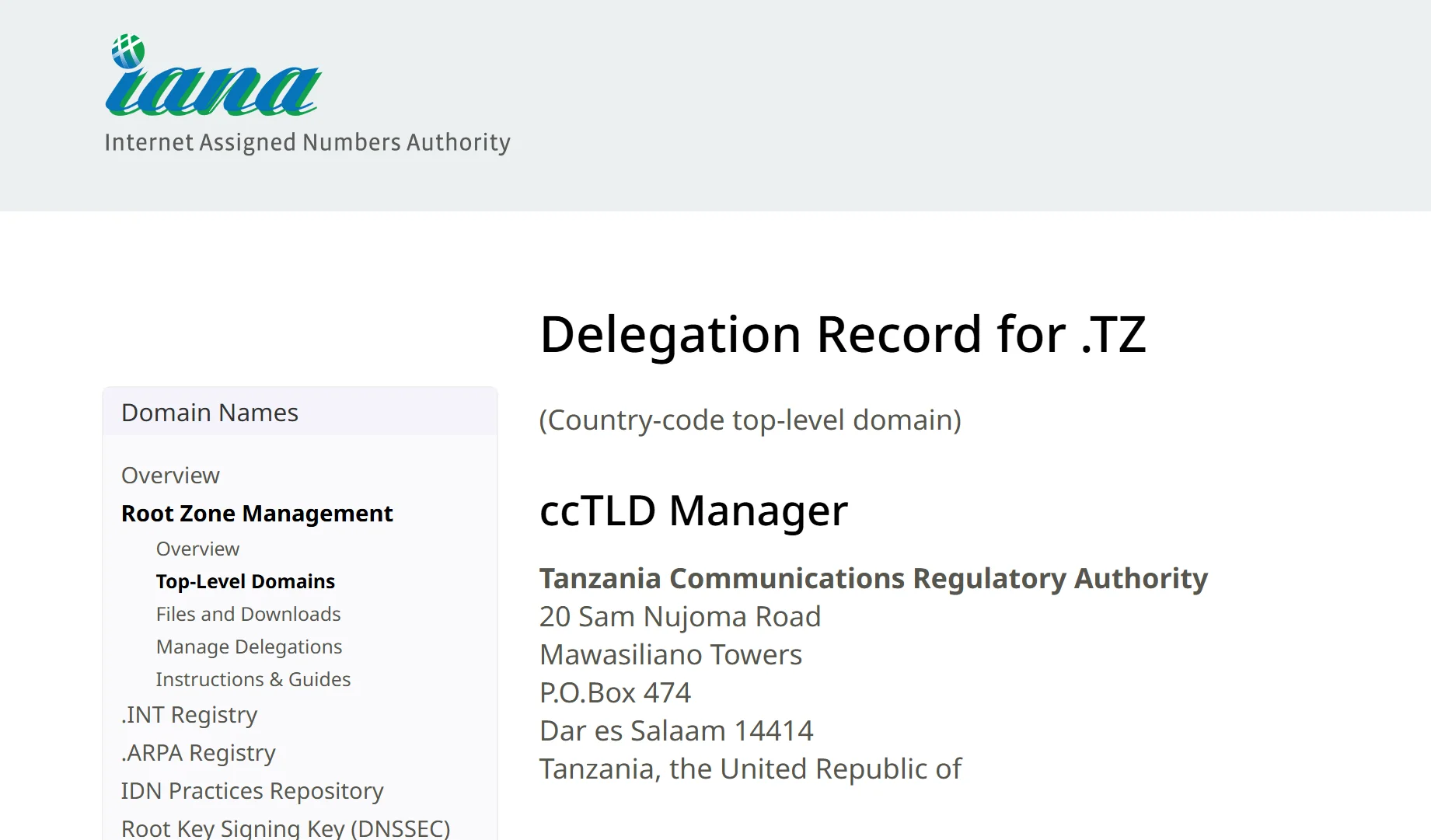Open Files and Downloads link
Image resolution: width=1431 pixels, height=840 pixels.
[249, 614]
